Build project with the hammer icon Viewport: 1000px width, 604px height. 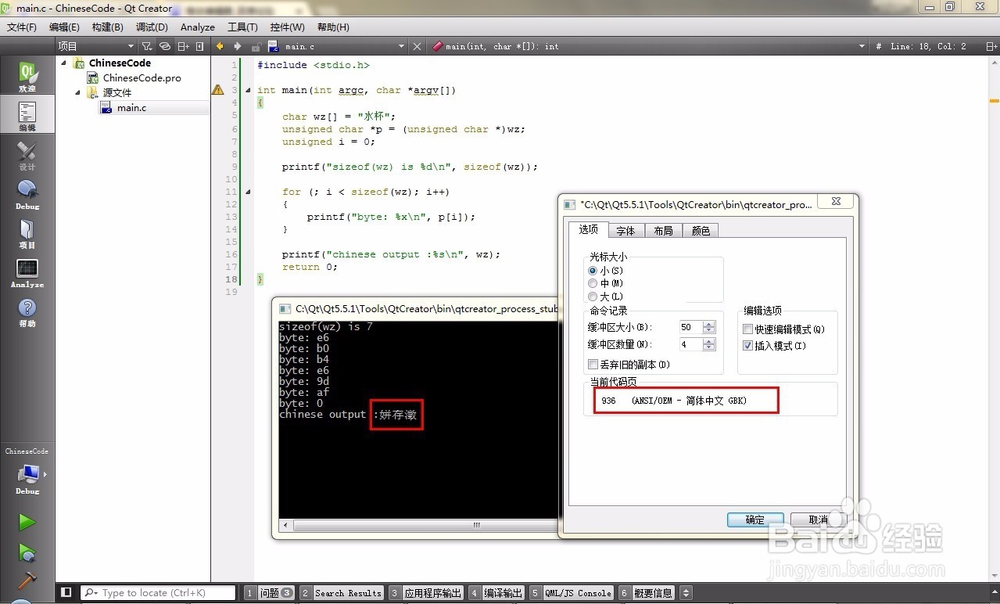(x=27, y=580)
